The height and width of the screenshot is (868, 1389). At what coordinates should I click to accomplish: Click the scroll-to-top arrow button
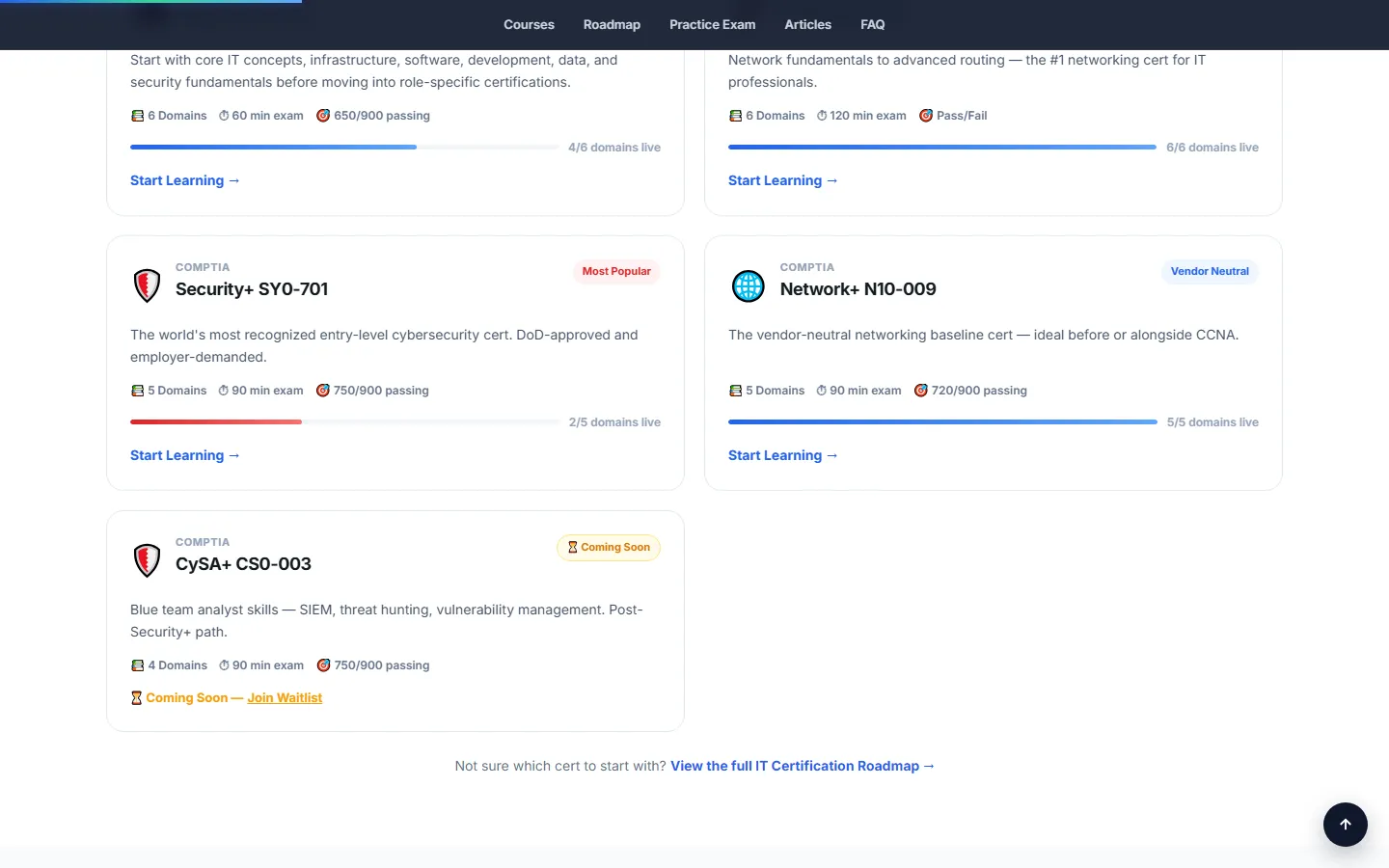[x=1345, y=825]
